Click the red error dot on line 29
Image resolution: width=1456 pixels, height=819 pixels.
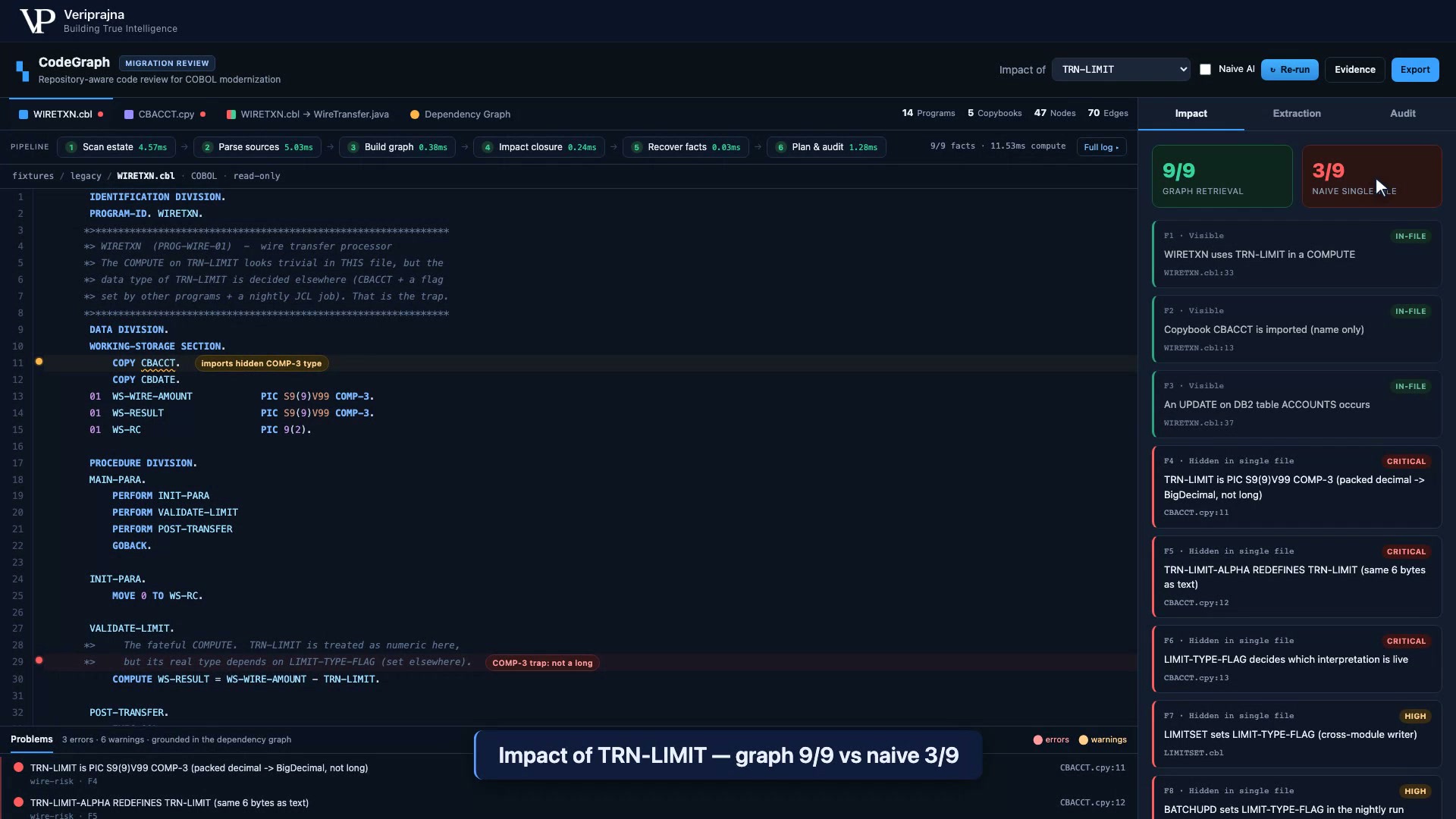coord(39,661)
